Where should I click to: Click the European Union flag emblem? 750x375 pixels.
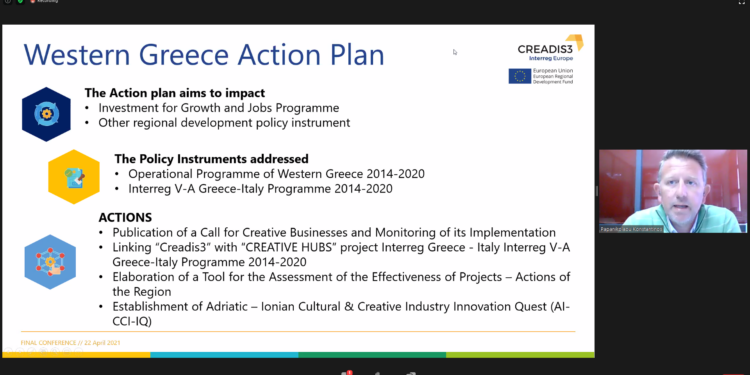coord(519,76)
